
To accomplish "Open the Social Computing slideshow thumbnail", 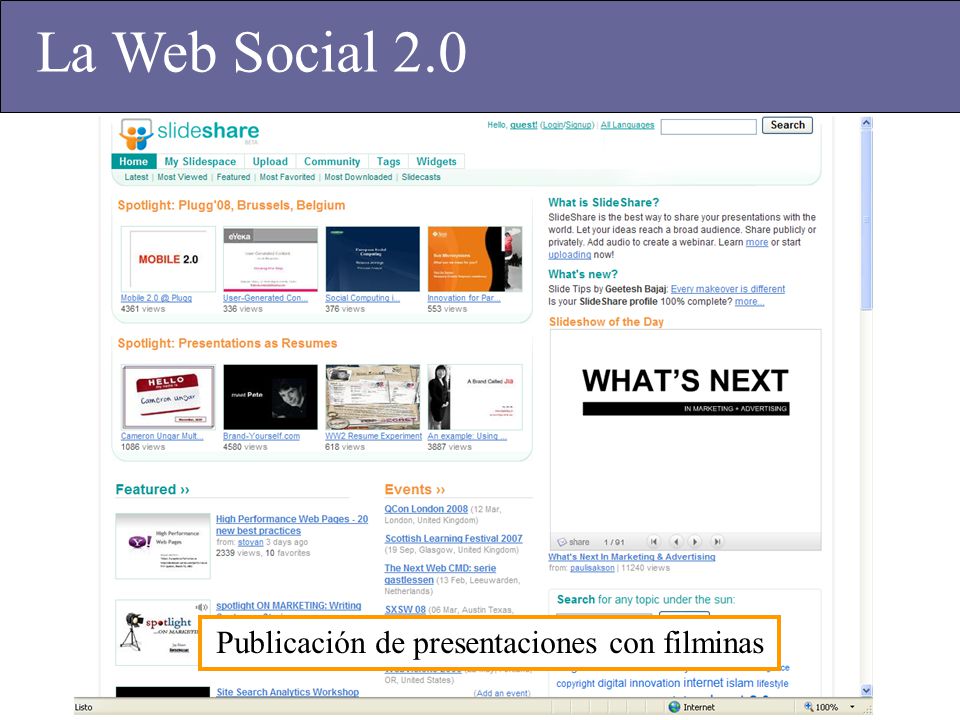I will click(x=373, y=259).
